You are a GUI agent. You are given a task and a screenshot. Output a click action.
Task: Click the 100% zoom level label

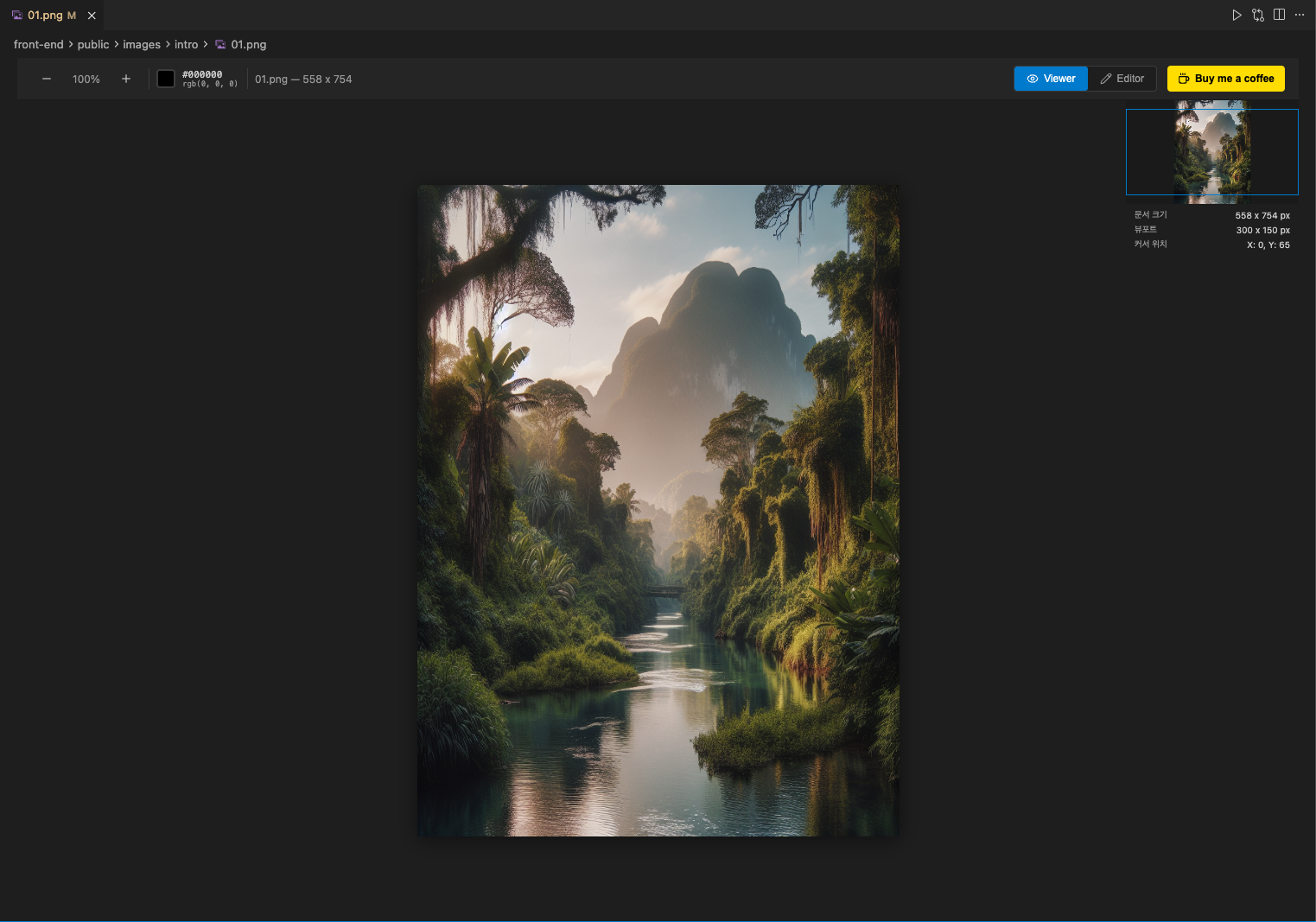click(x=86, y=79)
